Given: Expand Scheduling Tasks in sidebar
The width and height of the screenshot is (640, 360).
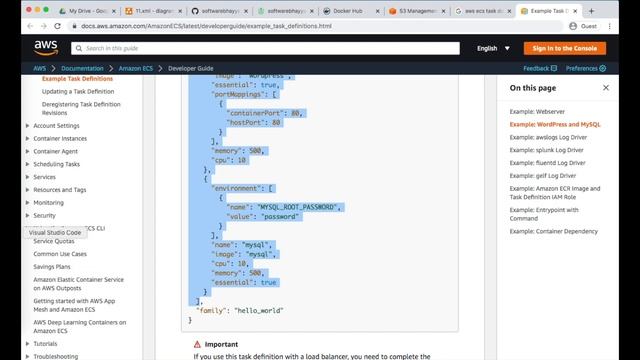Looking at the screenshot, I should (27, 164).
